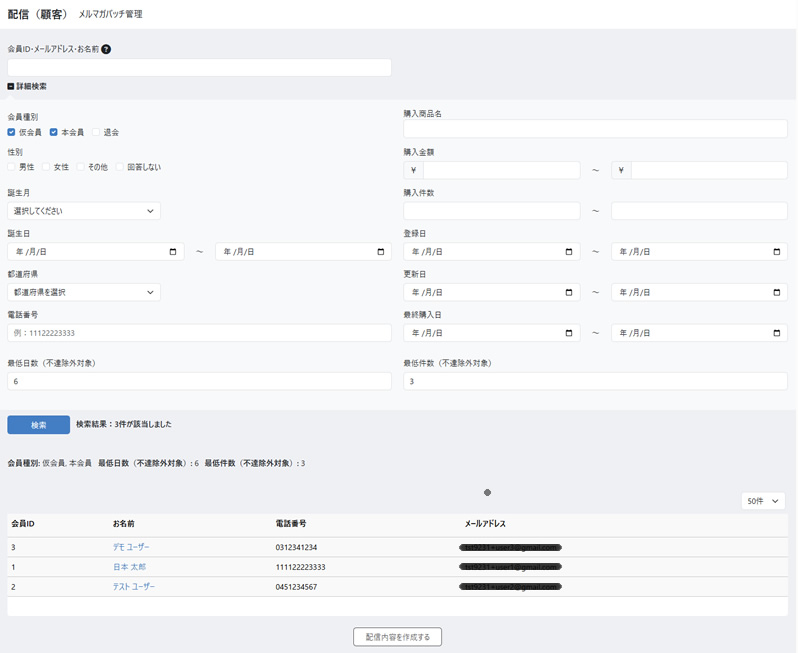Click the help icon beside 会員ID label
Viewport: 798px width, 653px height.
[x=106, y=49]
